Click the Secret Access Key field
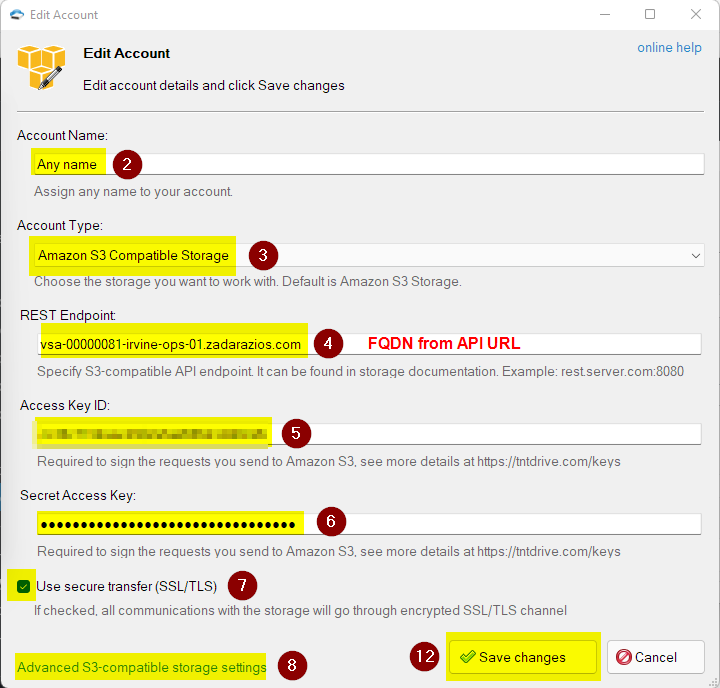 point(369,524)
